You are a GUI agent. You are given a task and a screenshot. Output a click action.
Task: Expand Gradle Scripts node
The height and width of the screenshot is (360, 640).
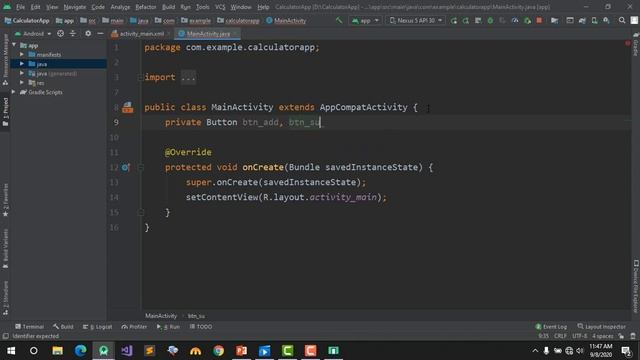click(14, 92)
